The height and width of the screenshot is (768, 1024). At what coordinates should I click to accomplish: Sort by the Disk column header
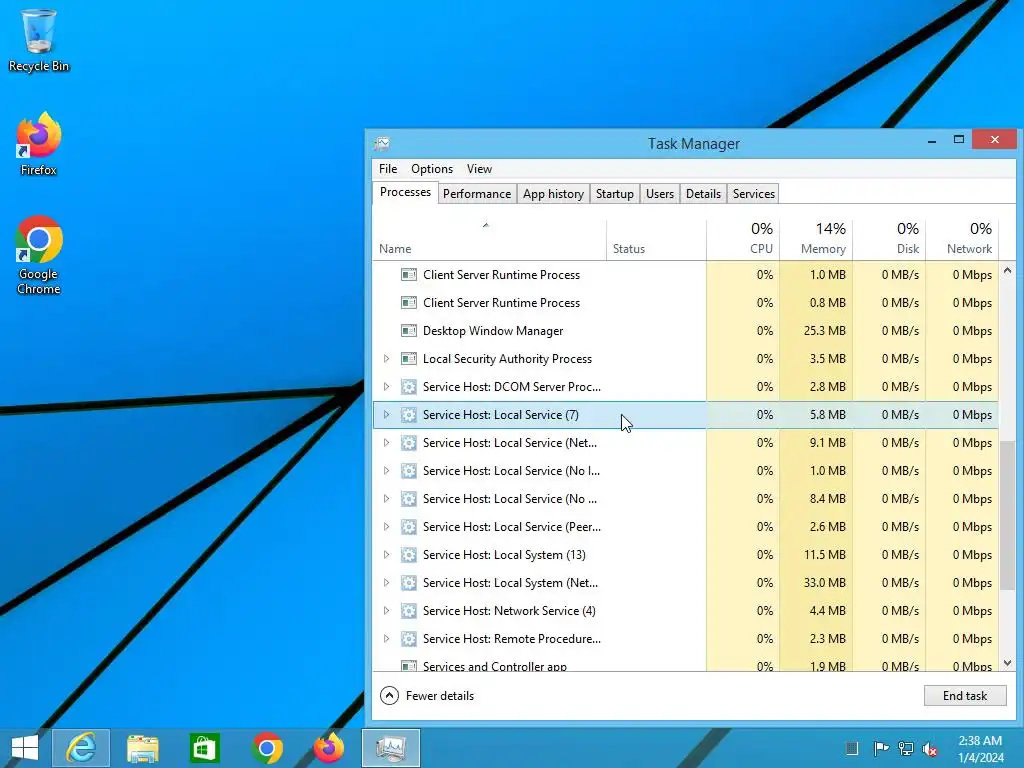pyautogui.click(x=889, y=240)
